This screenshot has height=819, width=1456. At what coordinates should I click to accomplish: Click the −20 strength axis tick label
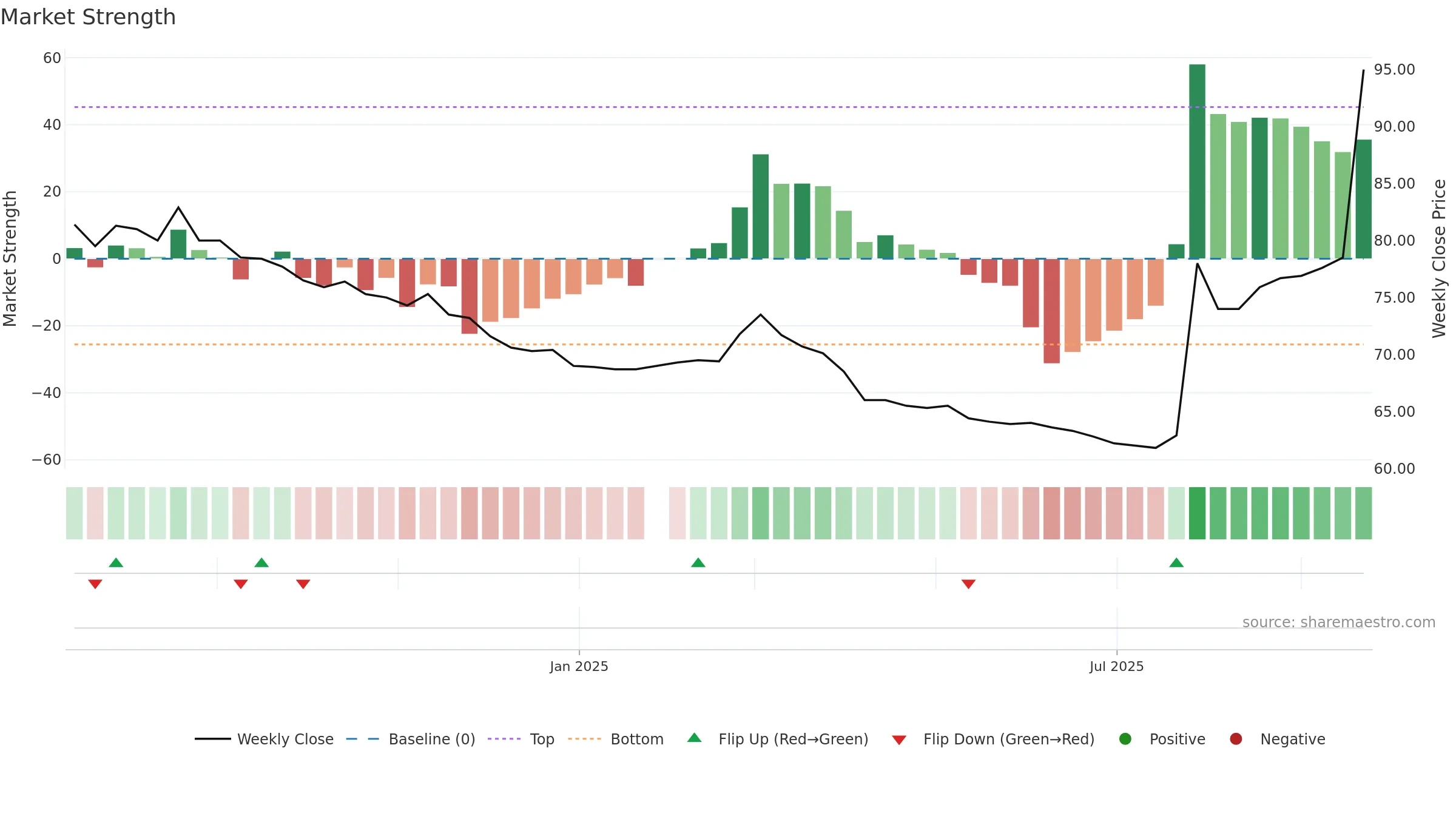(x=47, y=326)
